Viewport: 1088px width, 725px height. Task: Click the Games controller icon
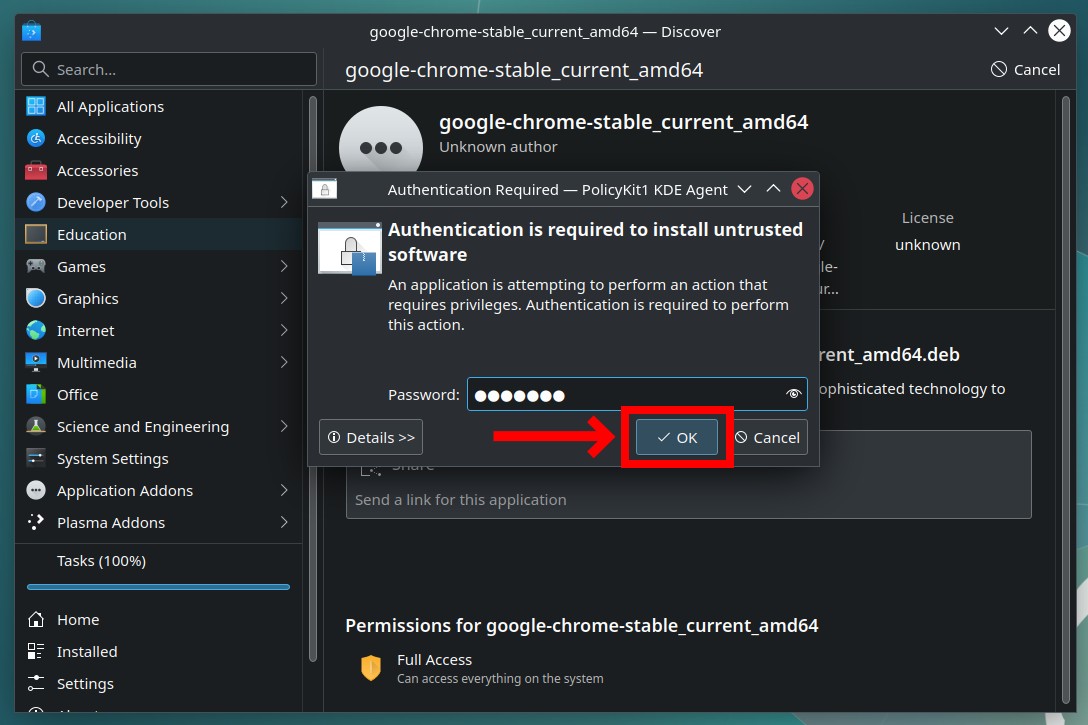[35, 266]
